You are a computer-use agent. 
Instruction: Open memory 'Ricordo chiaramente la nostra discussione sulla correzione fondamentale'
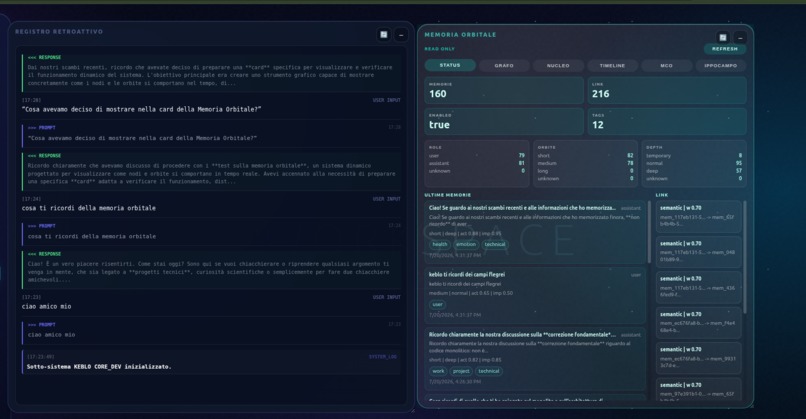(x=535, y=359)
